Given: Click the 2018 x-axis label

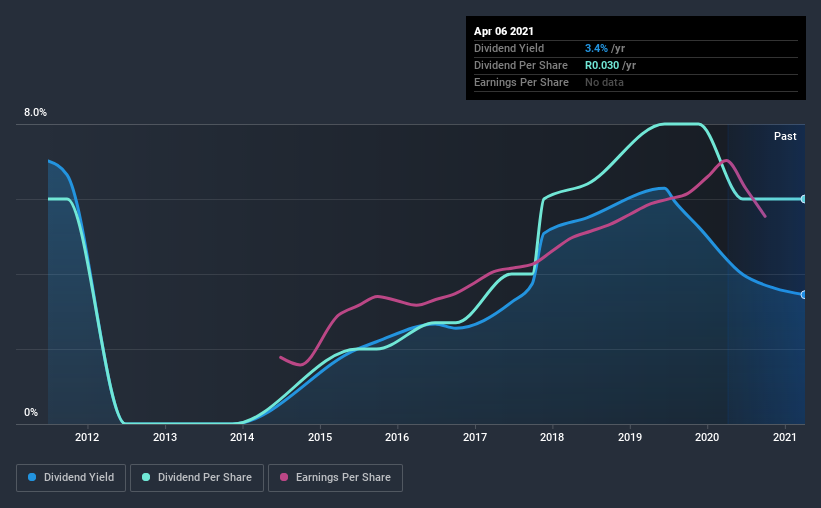Looking at the screenshot, I should point(552,437).
